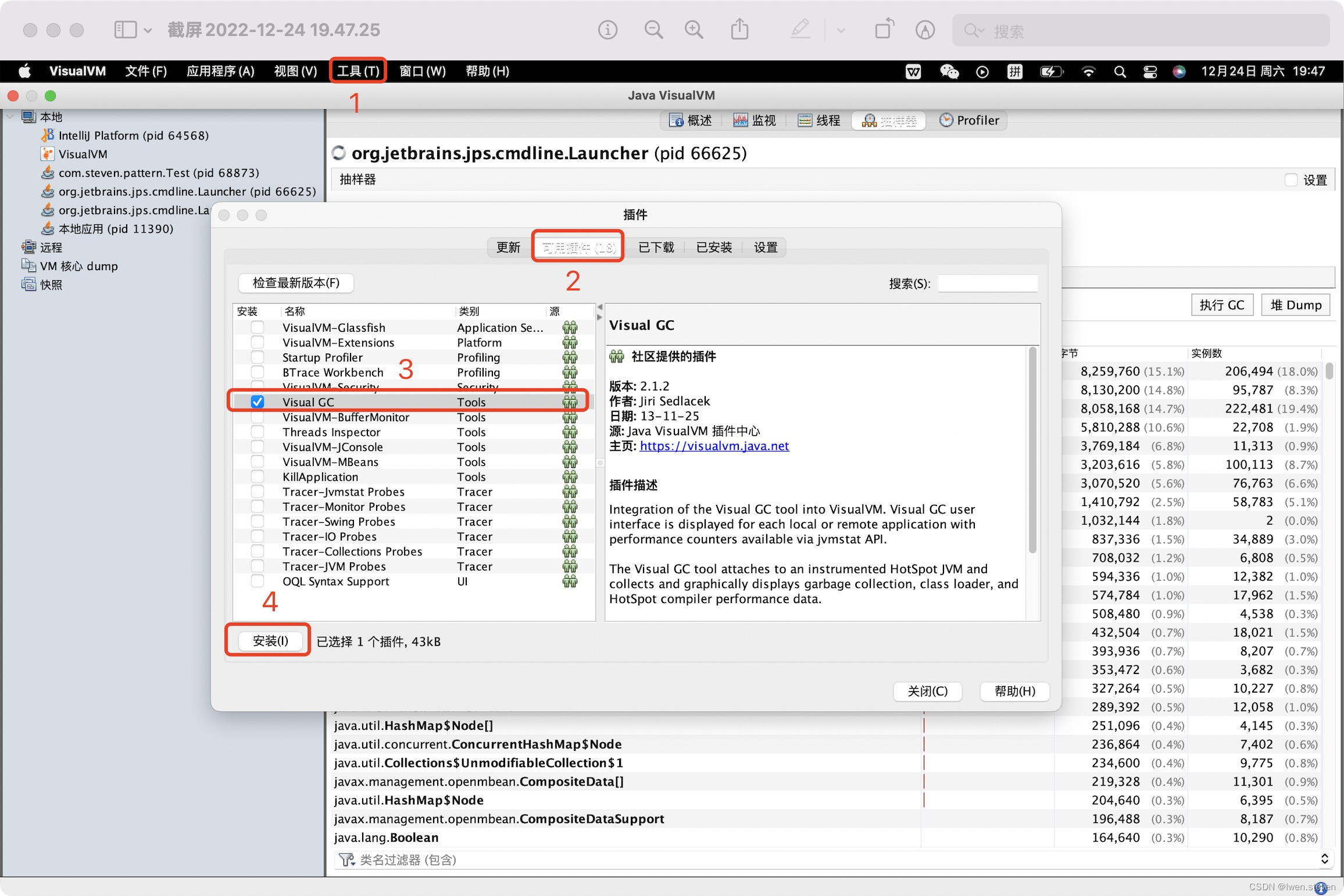Switch to 已安装 plugins tab
The width and height of the screenshot is (1344, 896).
pos(714,248)
